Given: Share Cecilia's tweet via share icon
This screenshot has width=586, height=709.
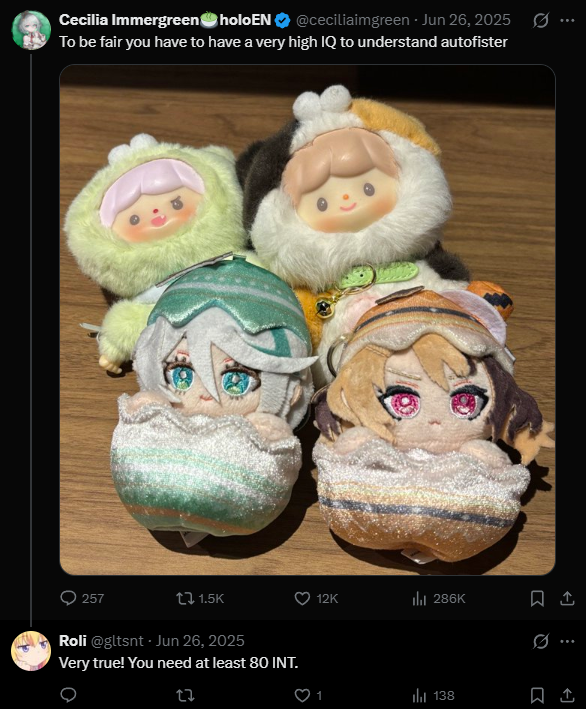Looking at the screenshot, I should point(567,599).
